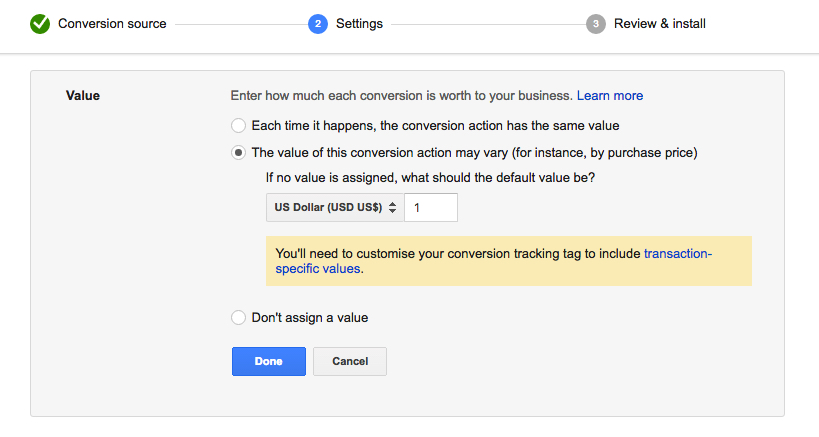Click the currency dropdown up-down arrows icon

point(393,207)
